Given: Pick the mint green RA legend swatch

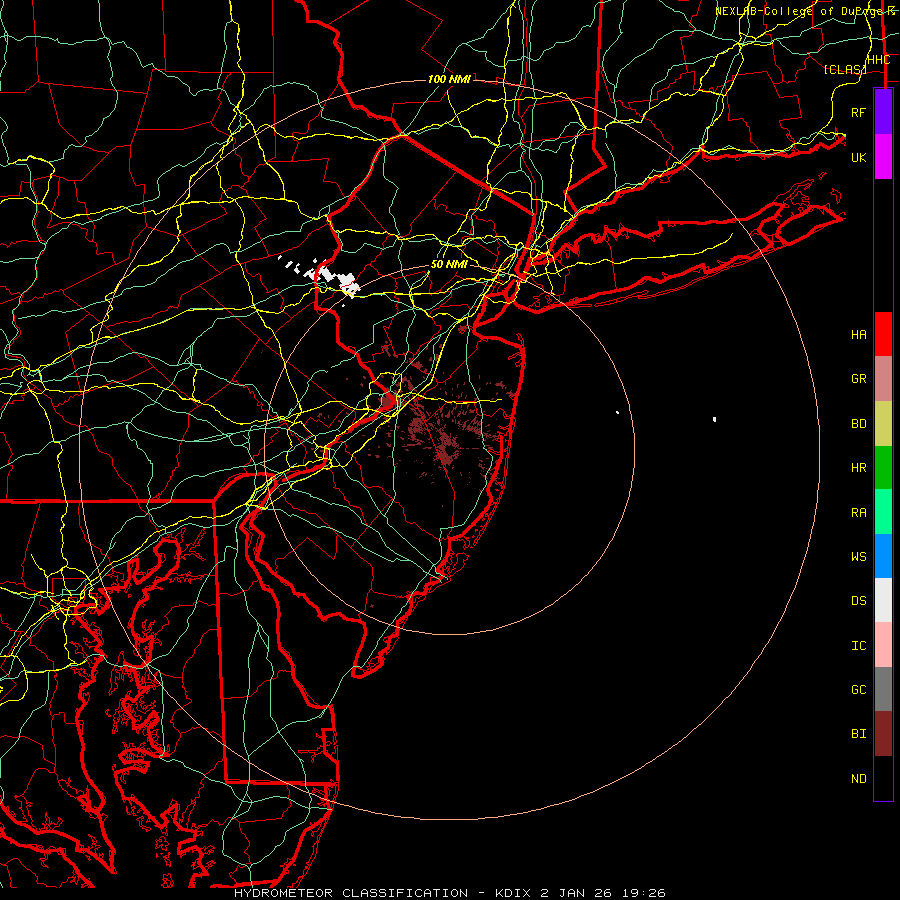Looking at the screenshot, I should tap(883, 512).
